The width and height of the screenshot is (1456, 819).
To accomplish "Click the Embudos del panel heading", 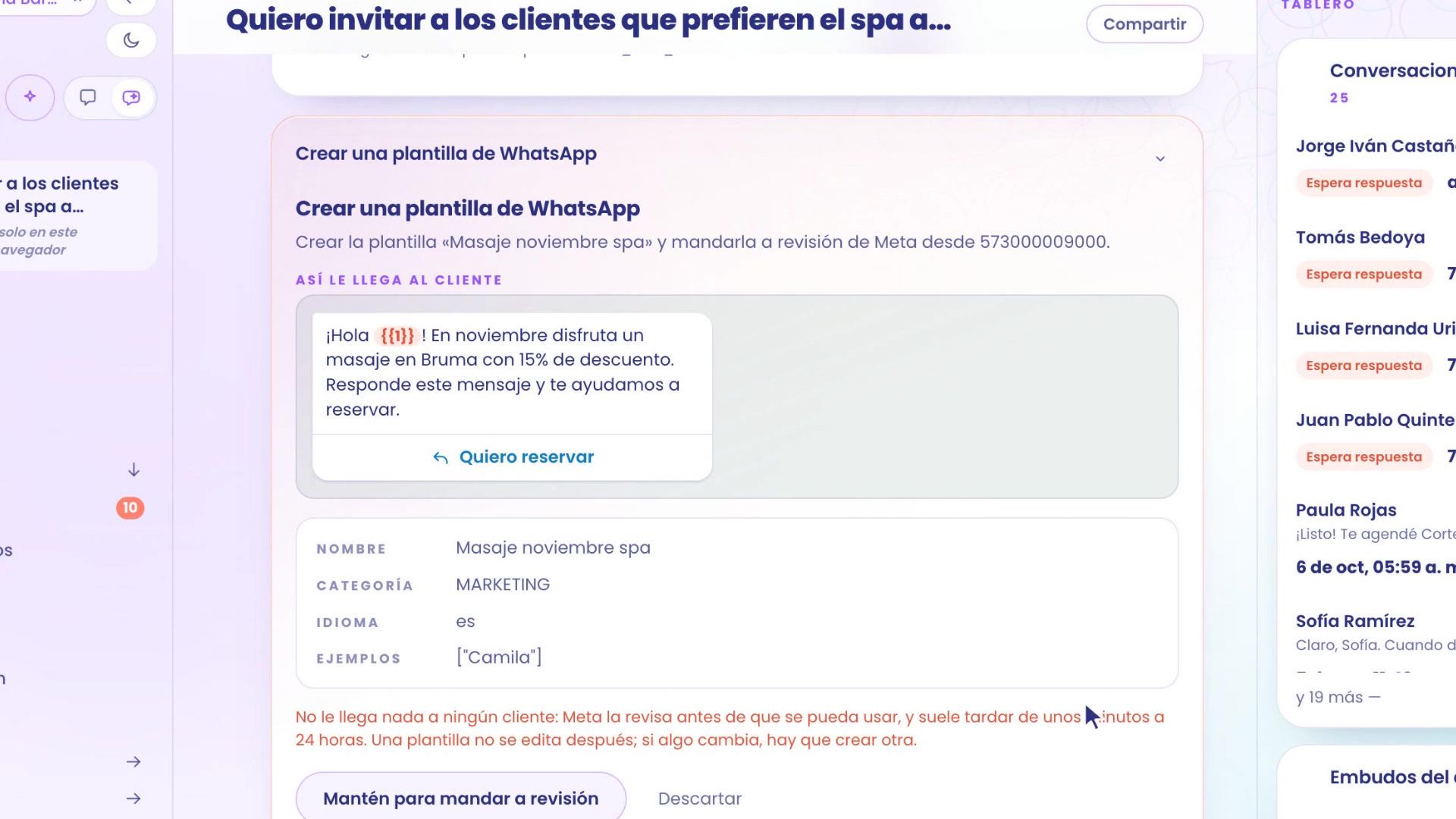I will pos(1392,777).
